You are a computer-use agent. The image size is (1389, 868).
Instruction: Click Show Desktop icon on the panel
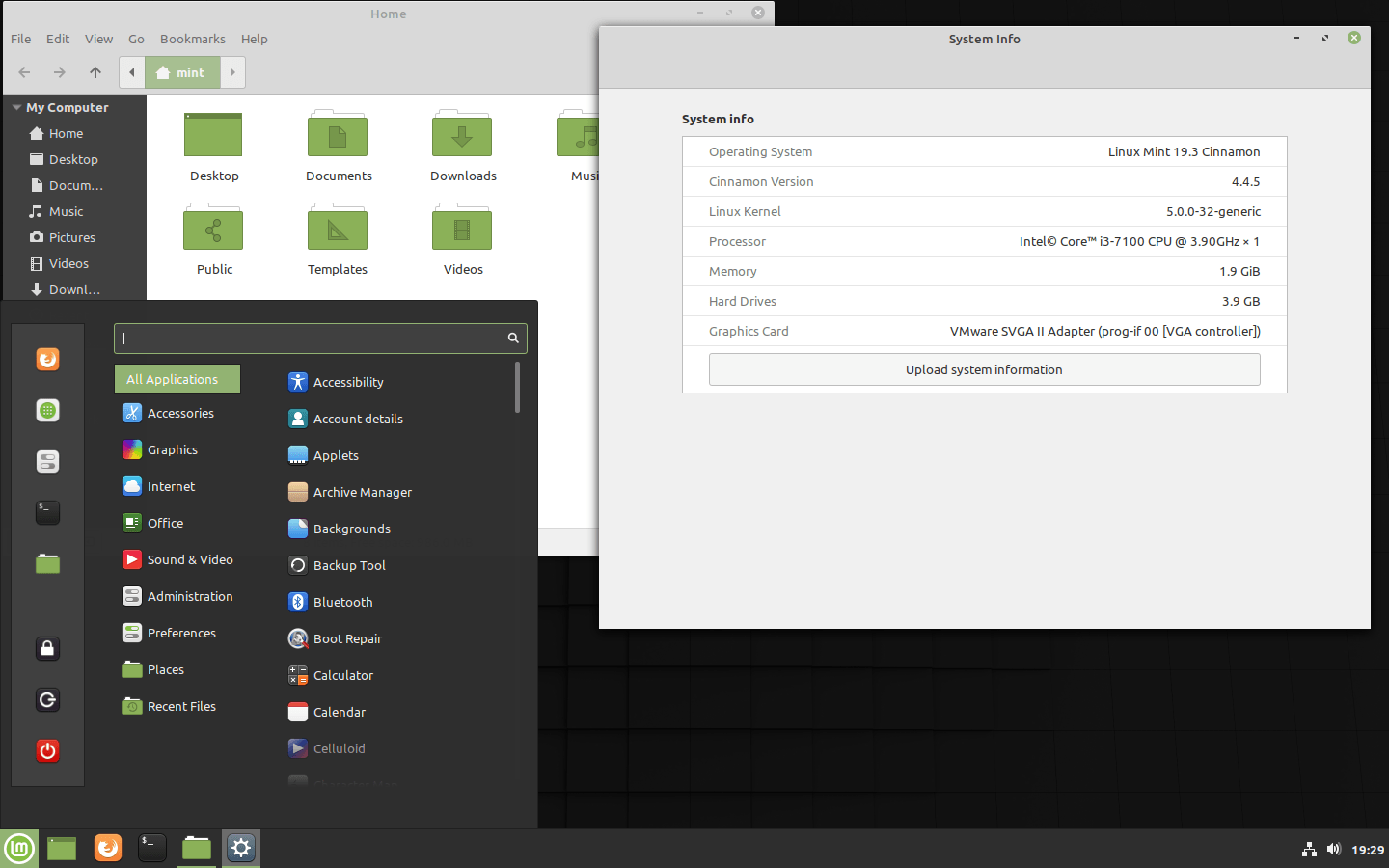click(x=62, y=849)
